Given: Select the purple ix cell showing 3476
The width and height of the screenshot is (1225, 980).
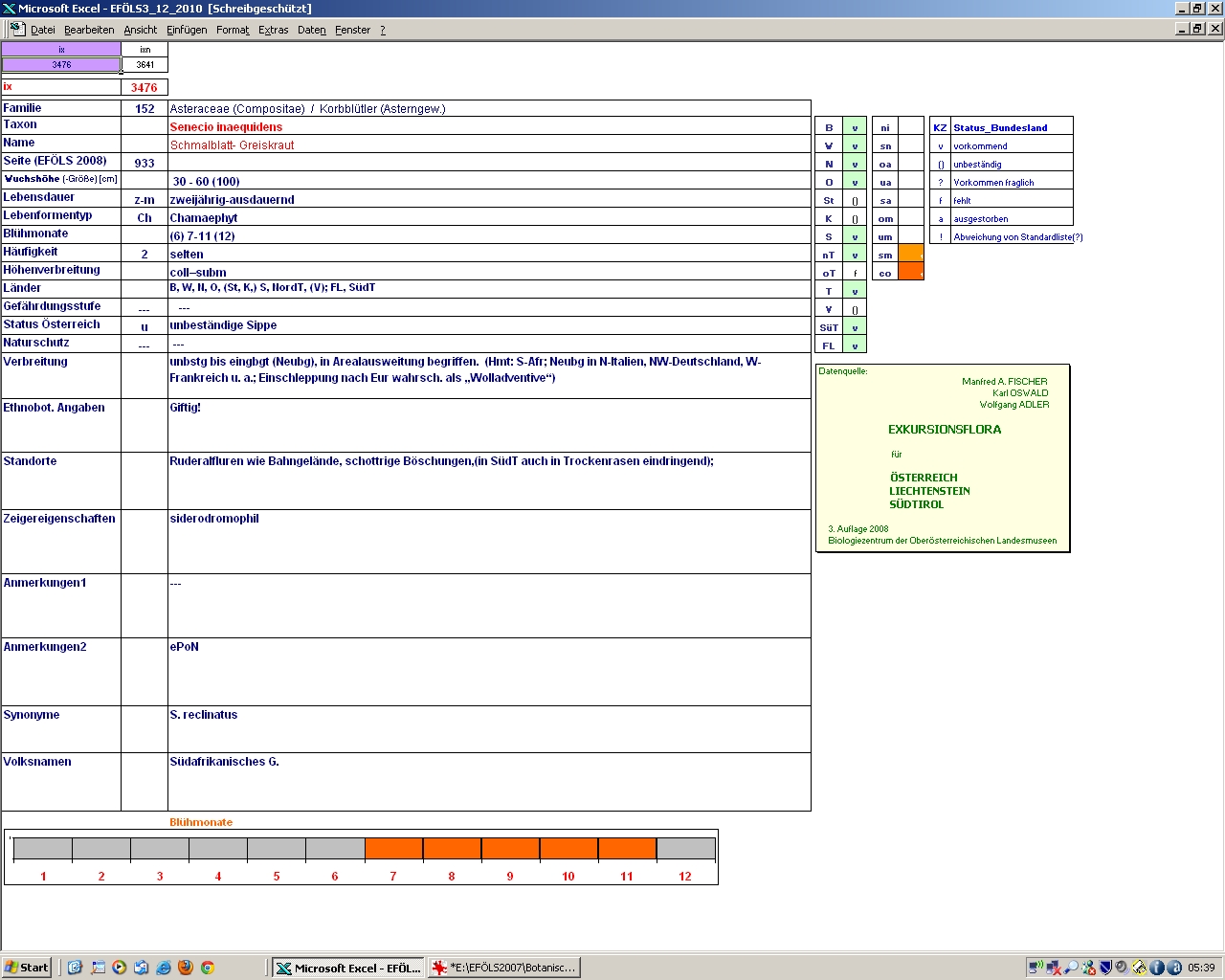Looking at the screenshot, I should [61, 65].
